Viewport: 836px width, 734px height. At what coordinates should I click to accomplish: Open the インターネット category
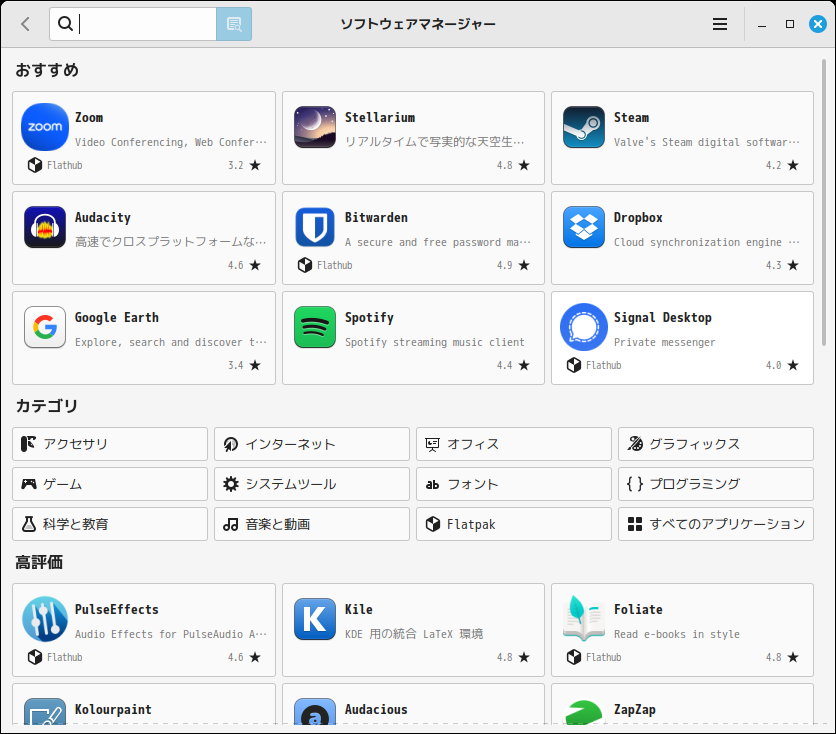pyautogui.click(x=312, y=444)
